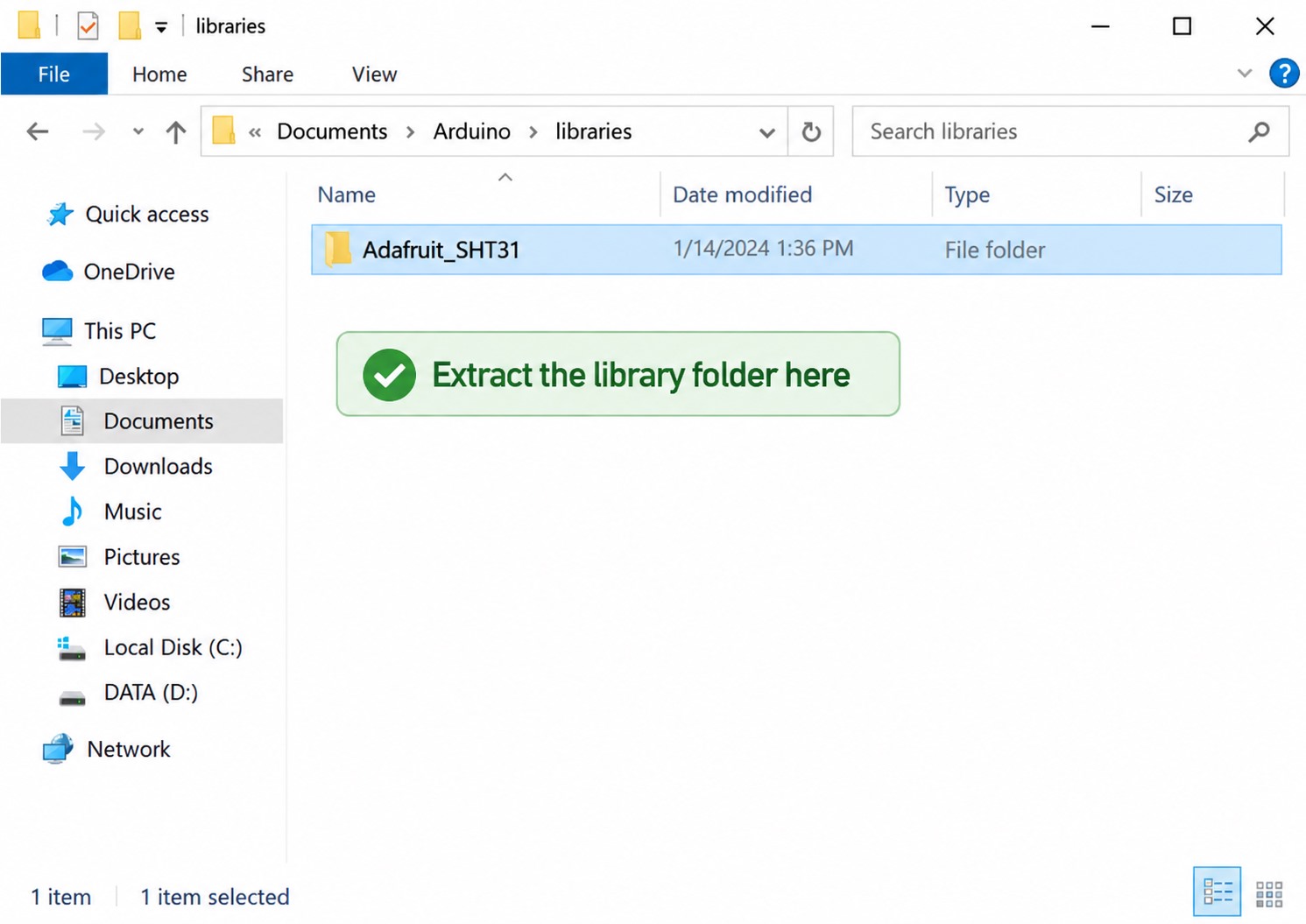Refresh the libraries folder view

coord(811,131)
